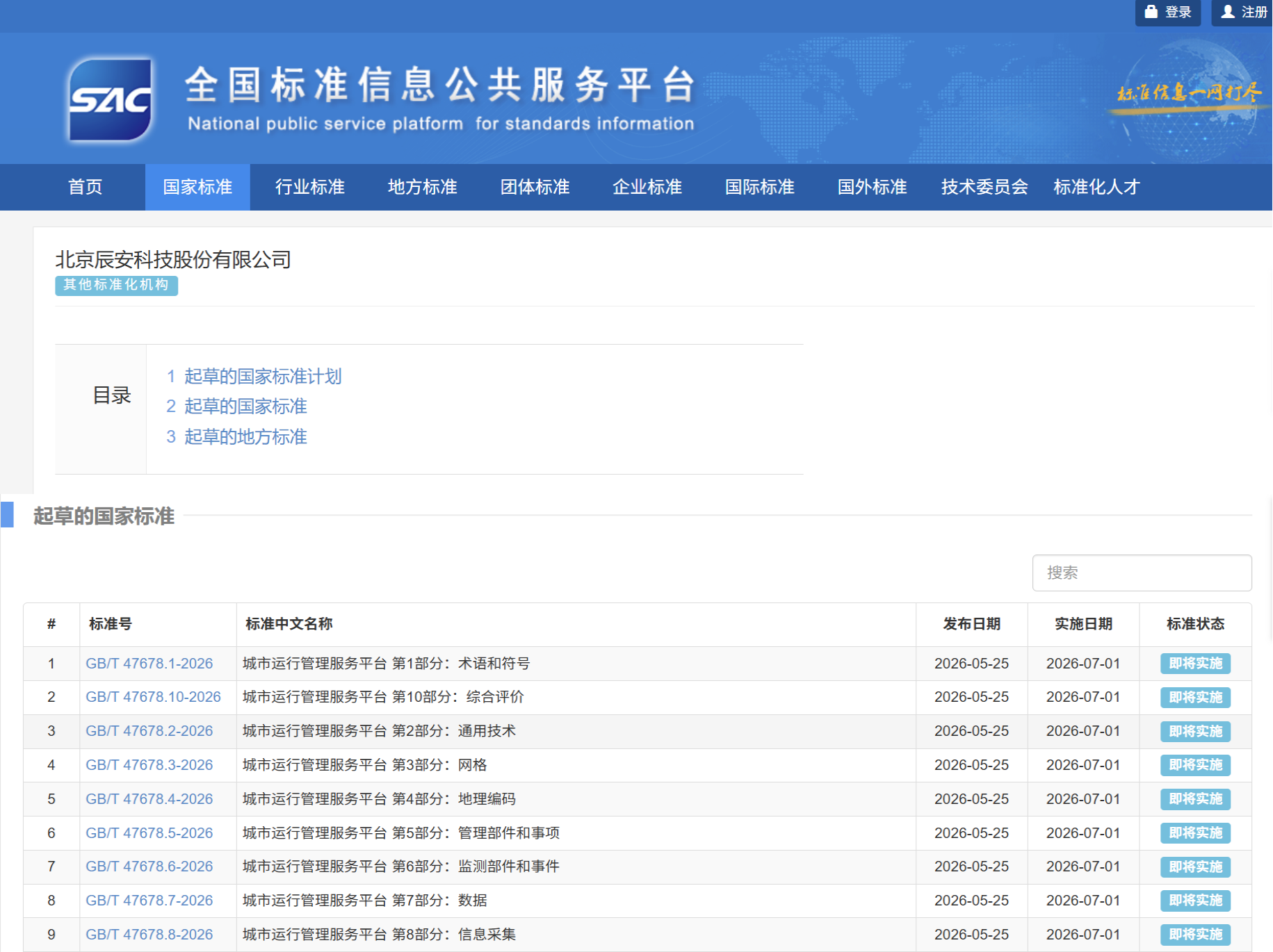The image size is (1273, 952).
Task: Jump to 起草的国家标准计划 in the contents
Action: [263, 377]
